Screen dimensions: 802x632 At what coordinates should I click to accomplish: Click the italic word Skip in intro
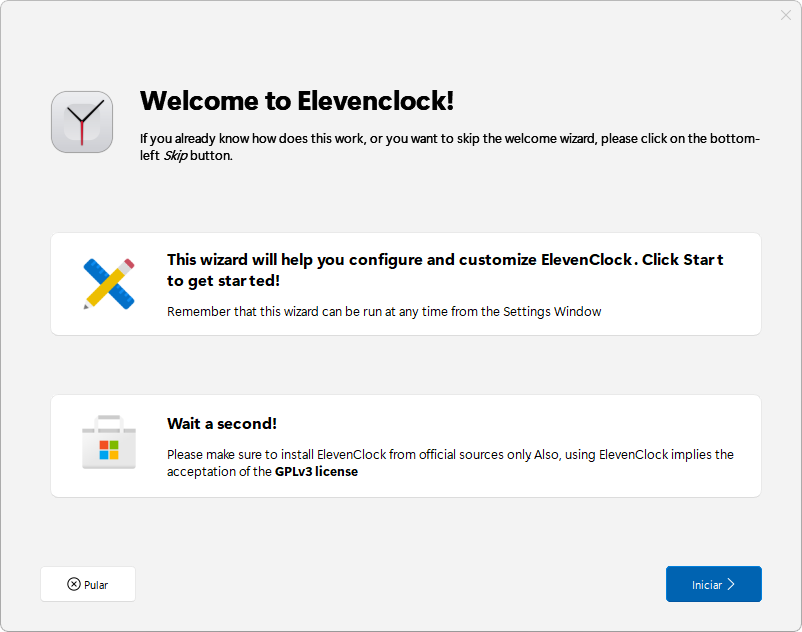pos(175,155)
